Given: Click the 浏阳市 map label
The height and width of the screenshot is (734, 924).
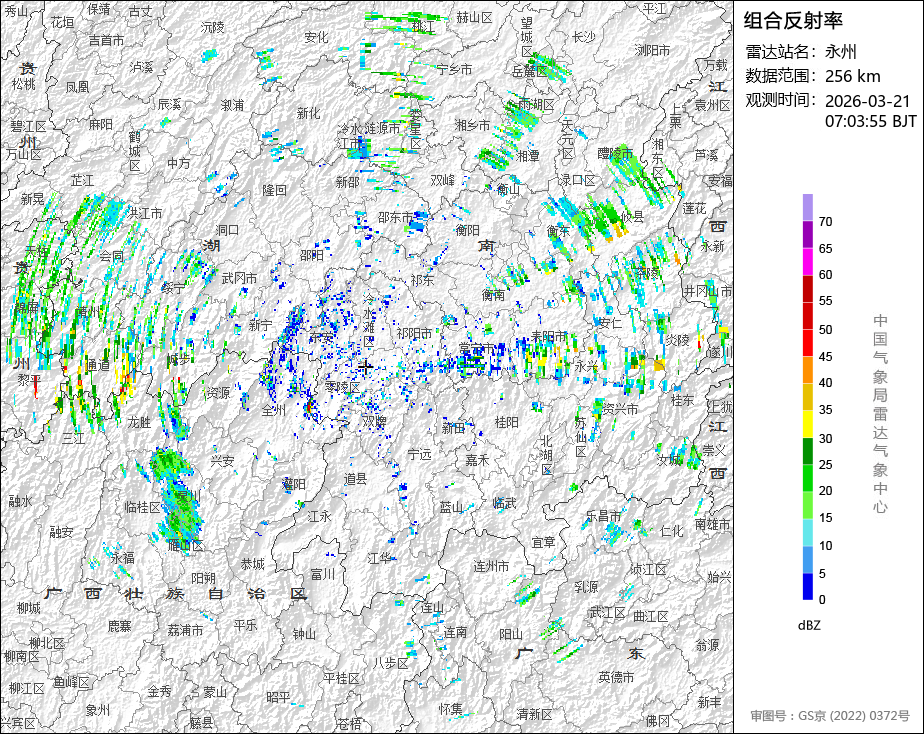Looking at the screenshot, I should pyautogui.click(x=652, y=51).
